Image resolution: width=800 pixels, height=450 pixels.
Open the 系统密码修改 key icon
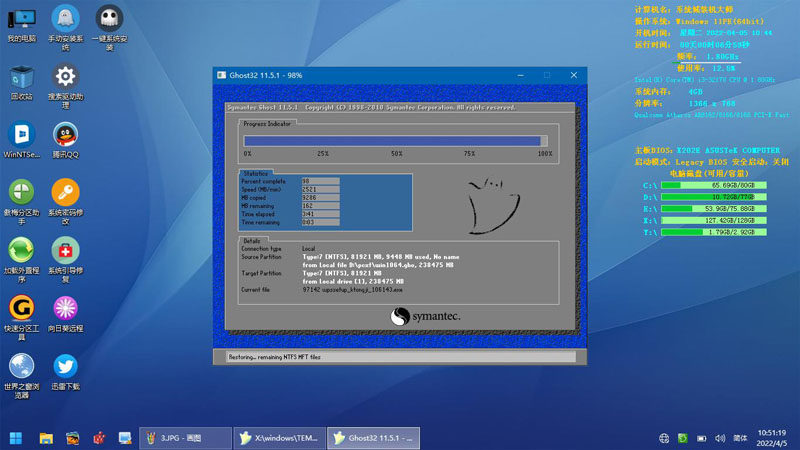click(65, 202)
